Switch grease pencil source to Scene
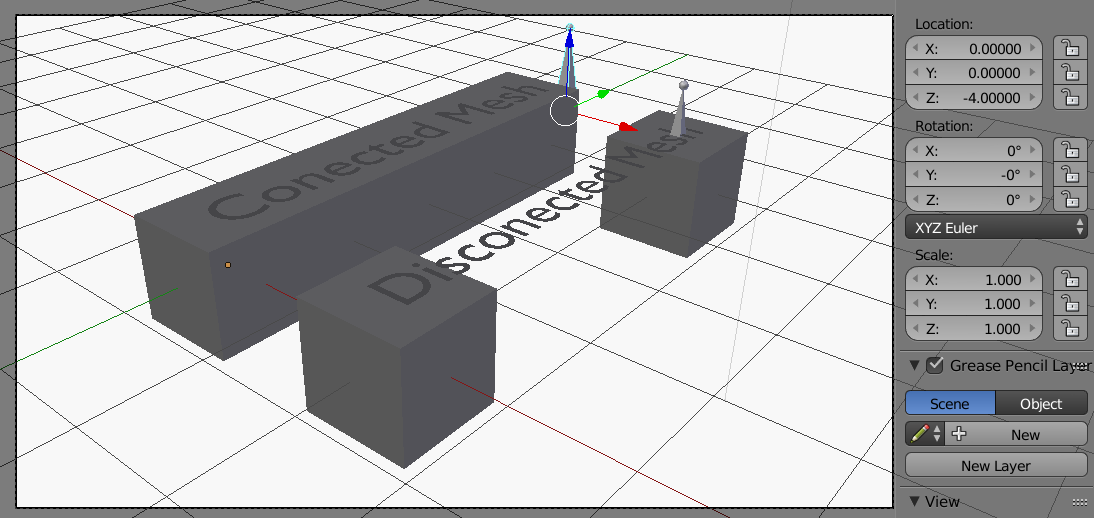The image size is (1094, 518). [950, 404]
